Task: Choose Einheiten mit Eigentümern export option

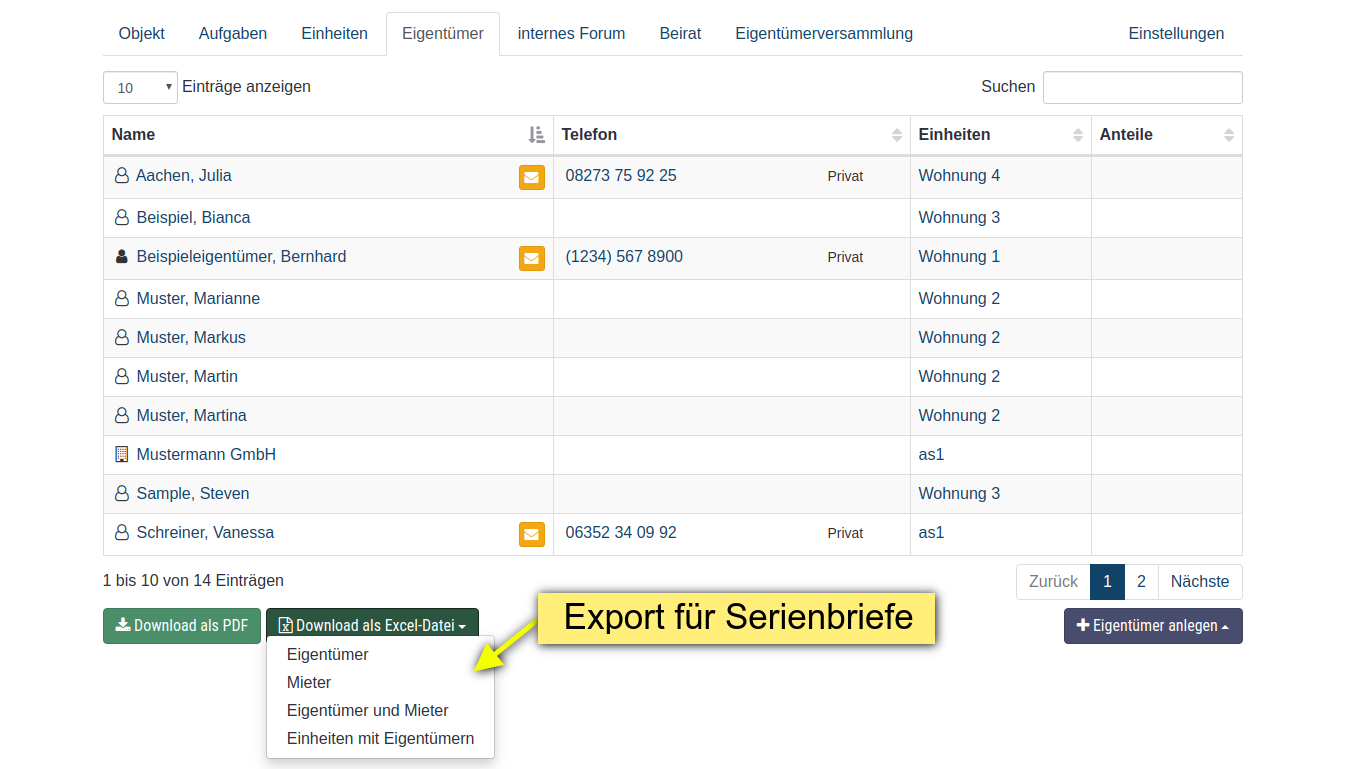Action: 380,738
